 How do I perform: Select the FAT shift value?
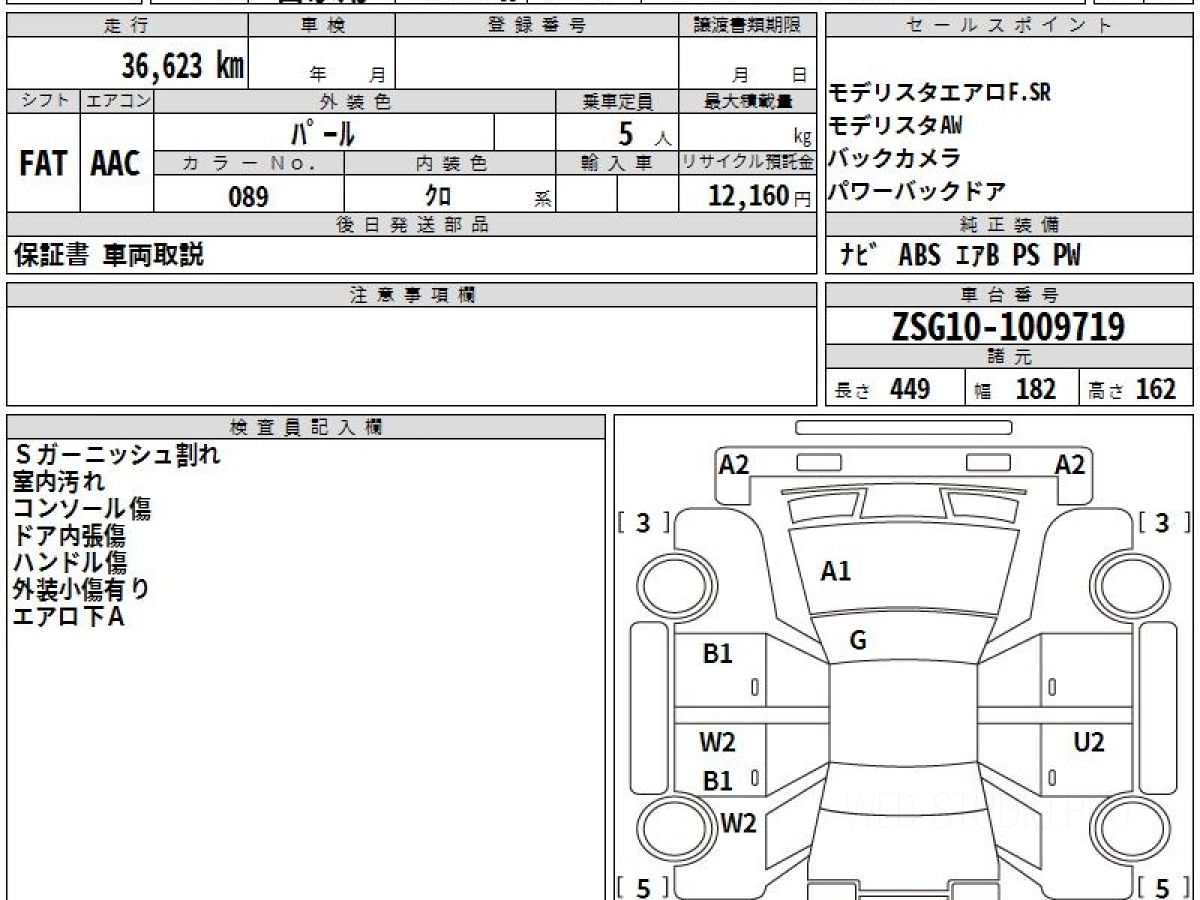(43, 164)
